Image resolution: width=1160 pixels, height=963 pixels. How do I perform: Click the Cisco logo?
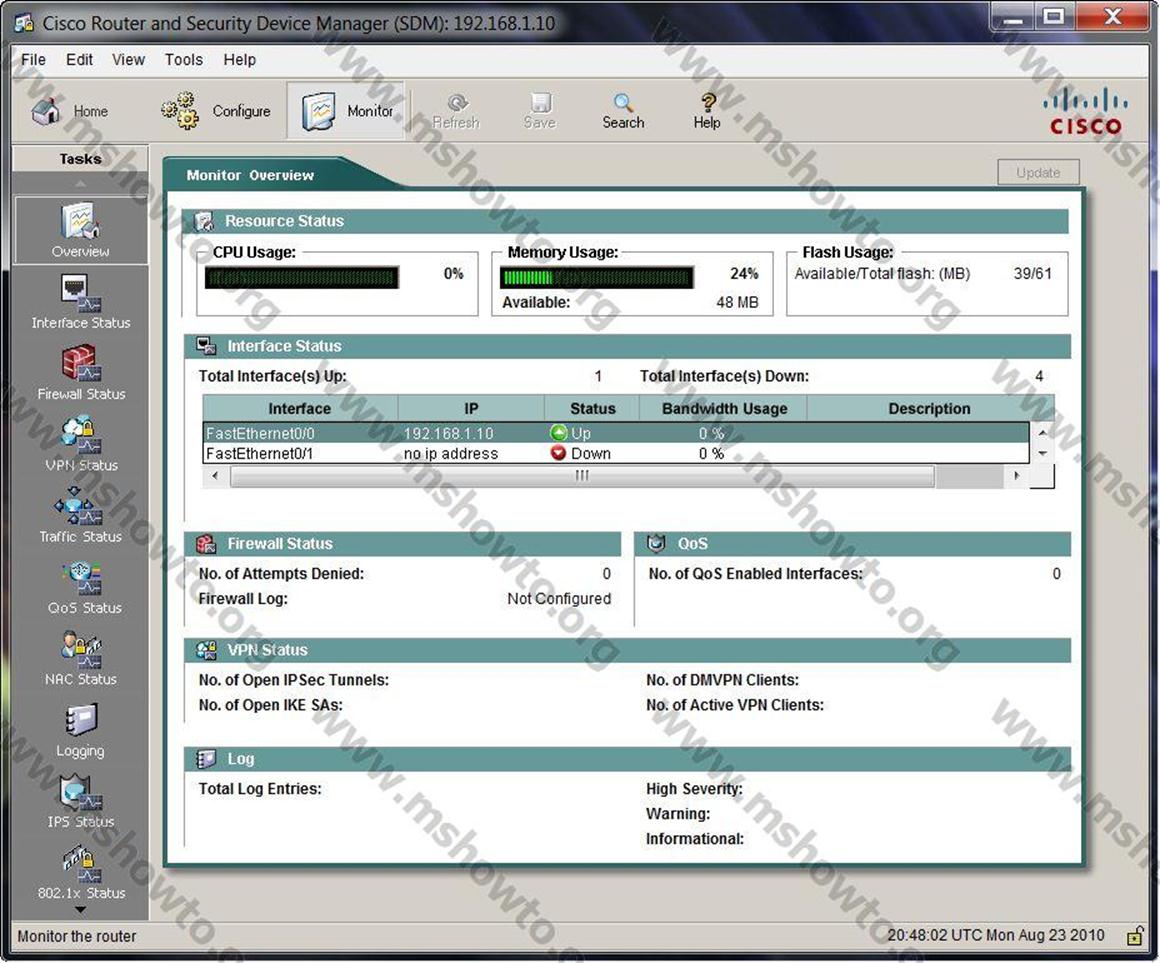1085,111
